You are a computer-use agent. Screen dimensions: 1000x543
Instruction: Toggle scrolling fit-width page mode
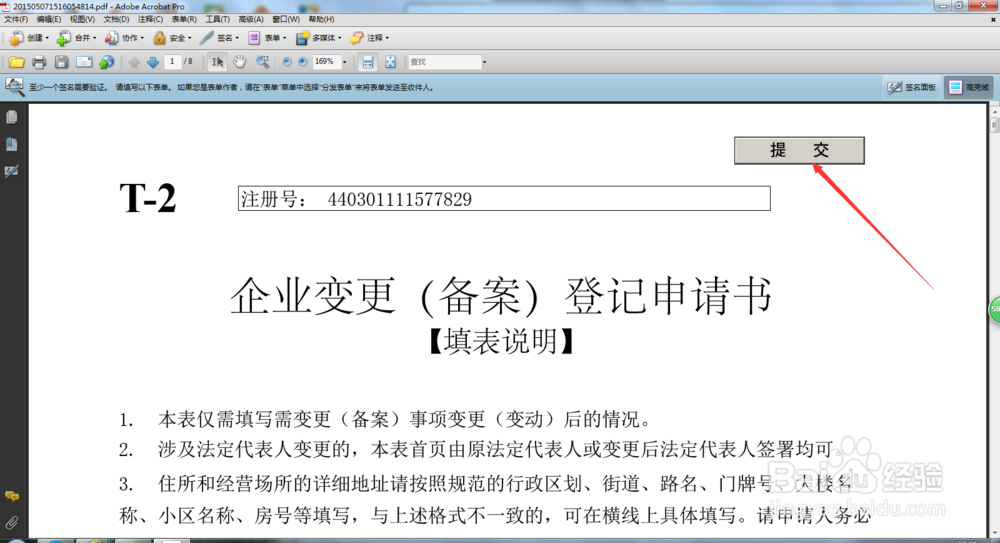(x=368, y=62)
